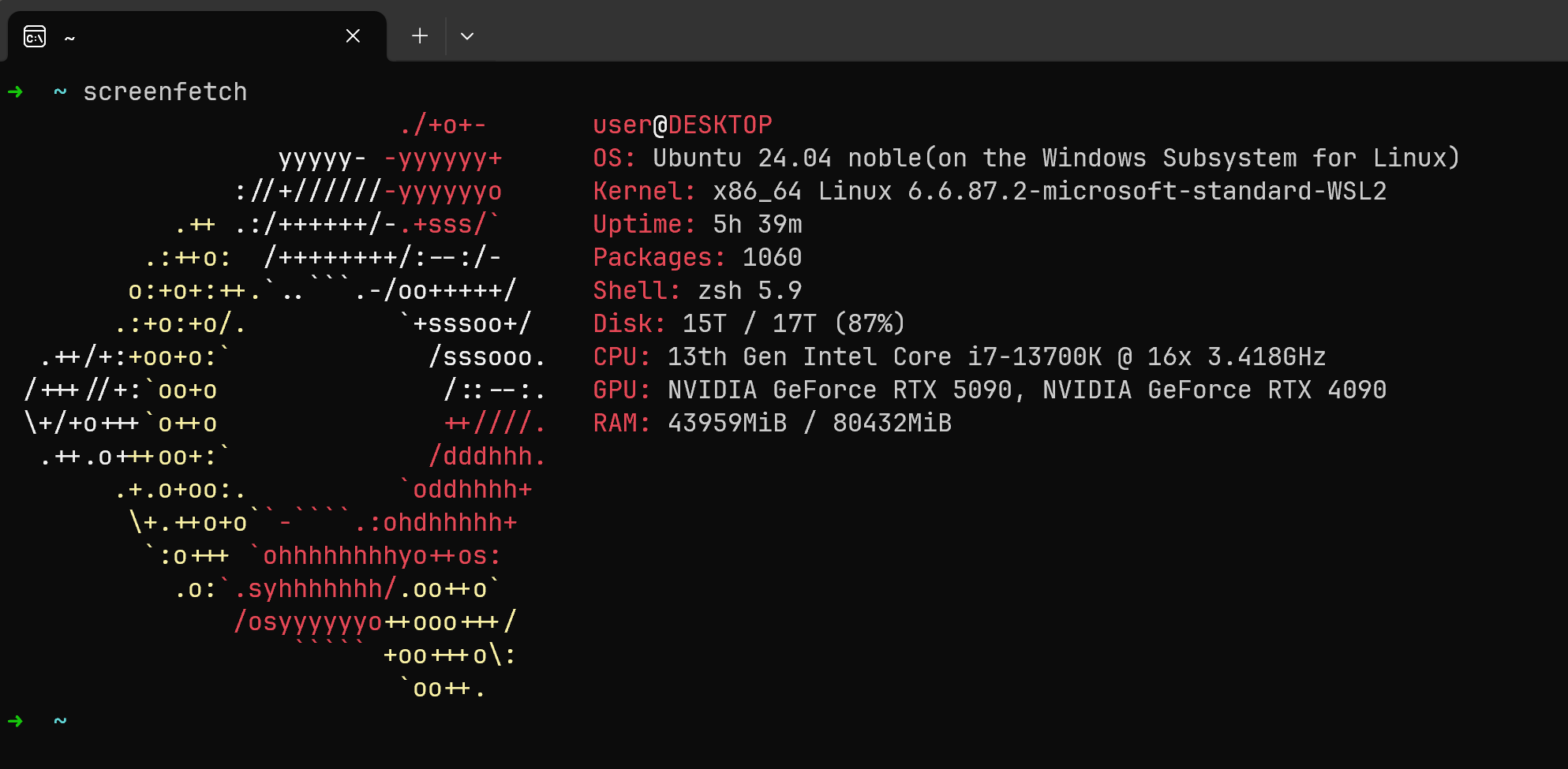Click the 'user@DESKTOP' header text

683,125
